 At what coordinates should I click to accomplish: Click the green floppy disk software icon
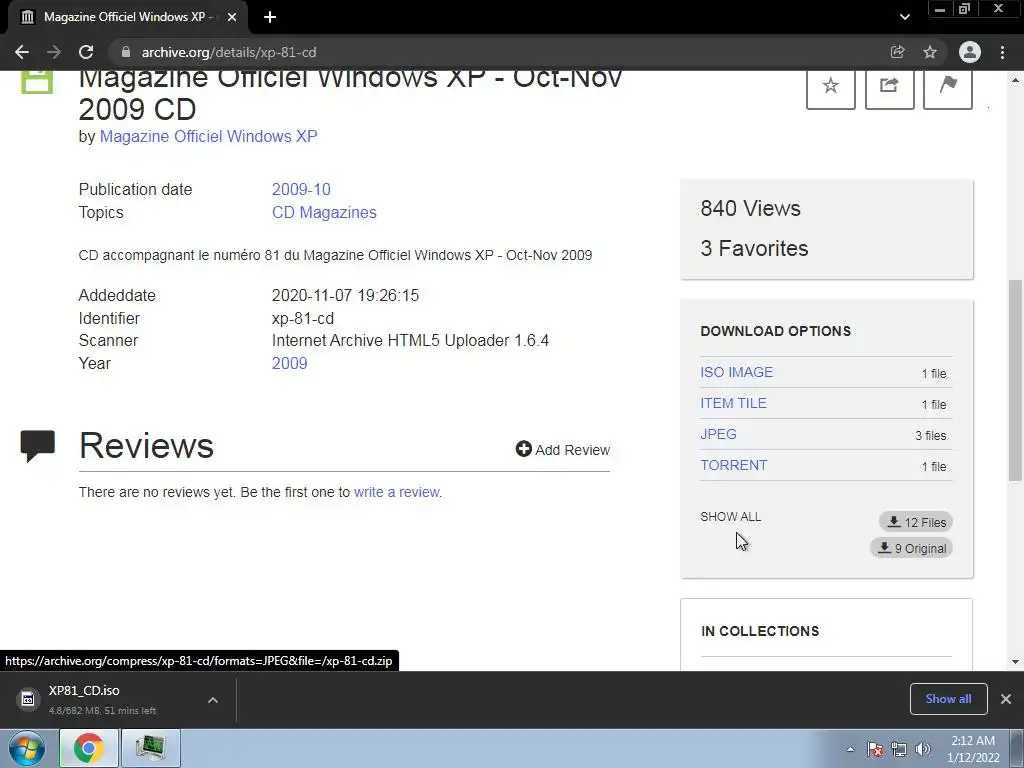(x=37, y=82)
